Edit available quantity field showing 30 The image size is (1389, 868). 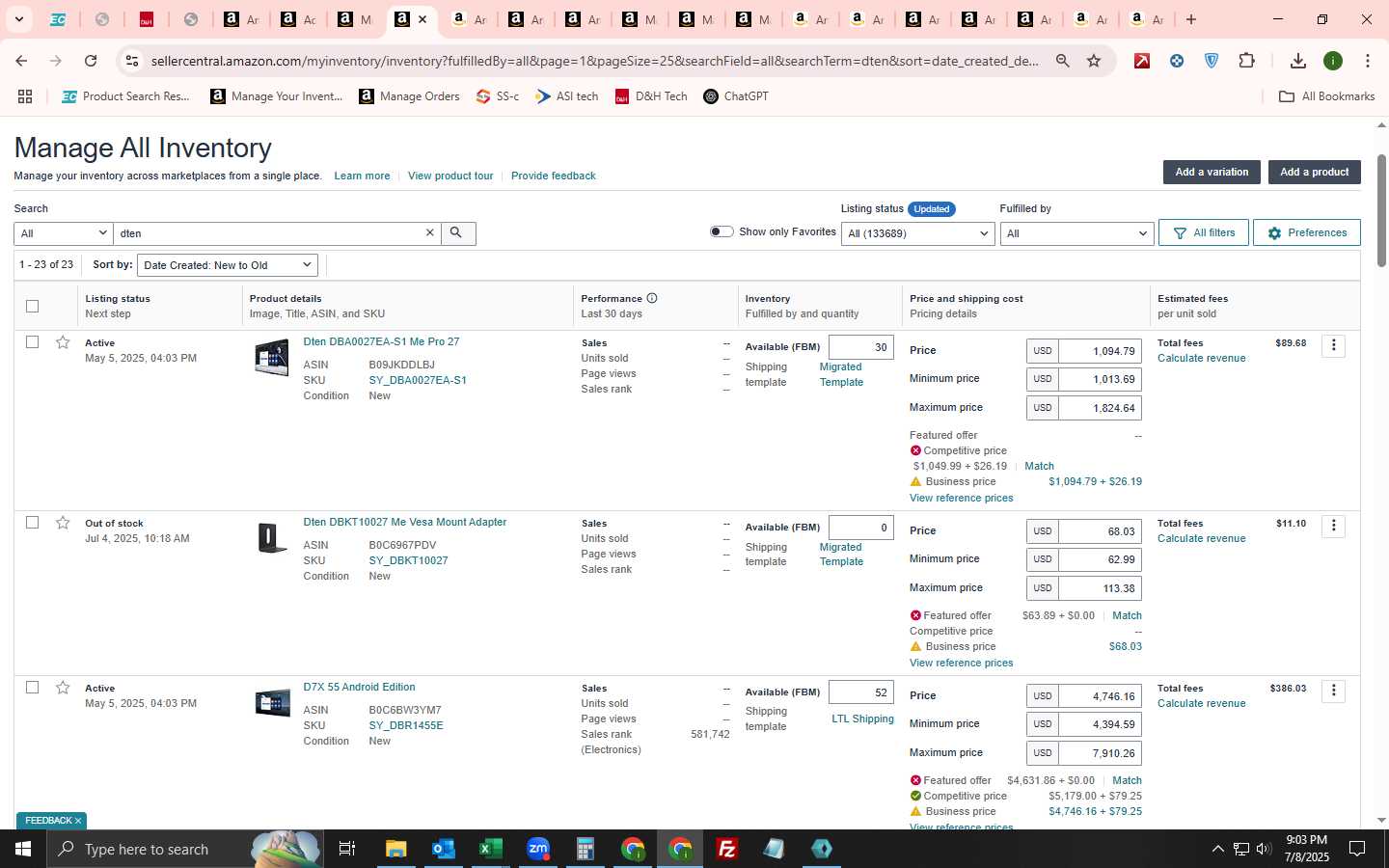pyautogui.click(x=861, y=347)
